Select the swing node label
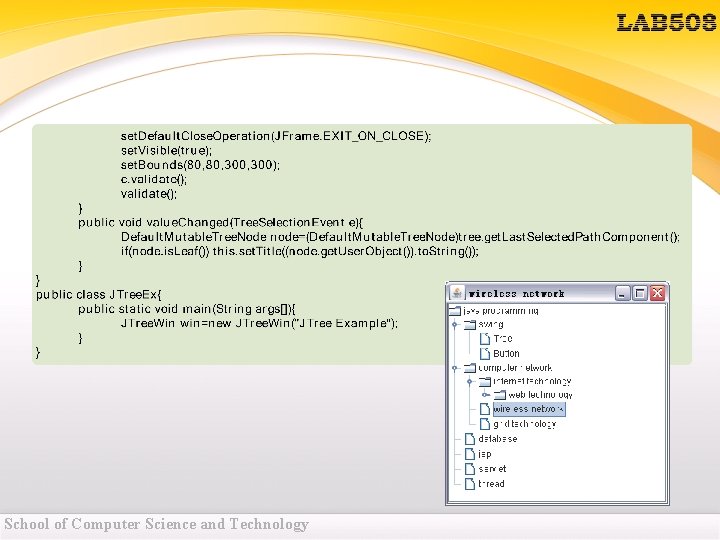 click(x=490, y=325)
